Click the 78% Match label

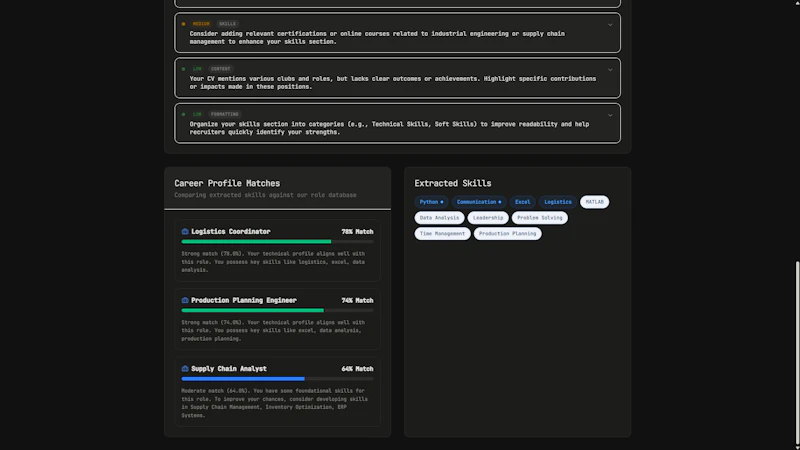[x=357, y=232]
